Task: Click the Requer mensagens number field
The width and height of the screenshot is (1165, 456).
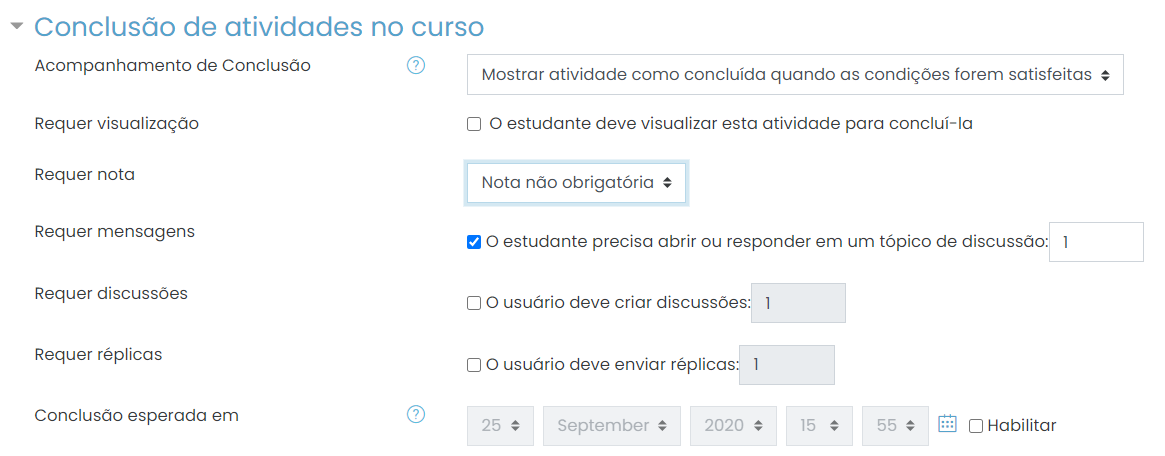Action: tap(1096, 242)
